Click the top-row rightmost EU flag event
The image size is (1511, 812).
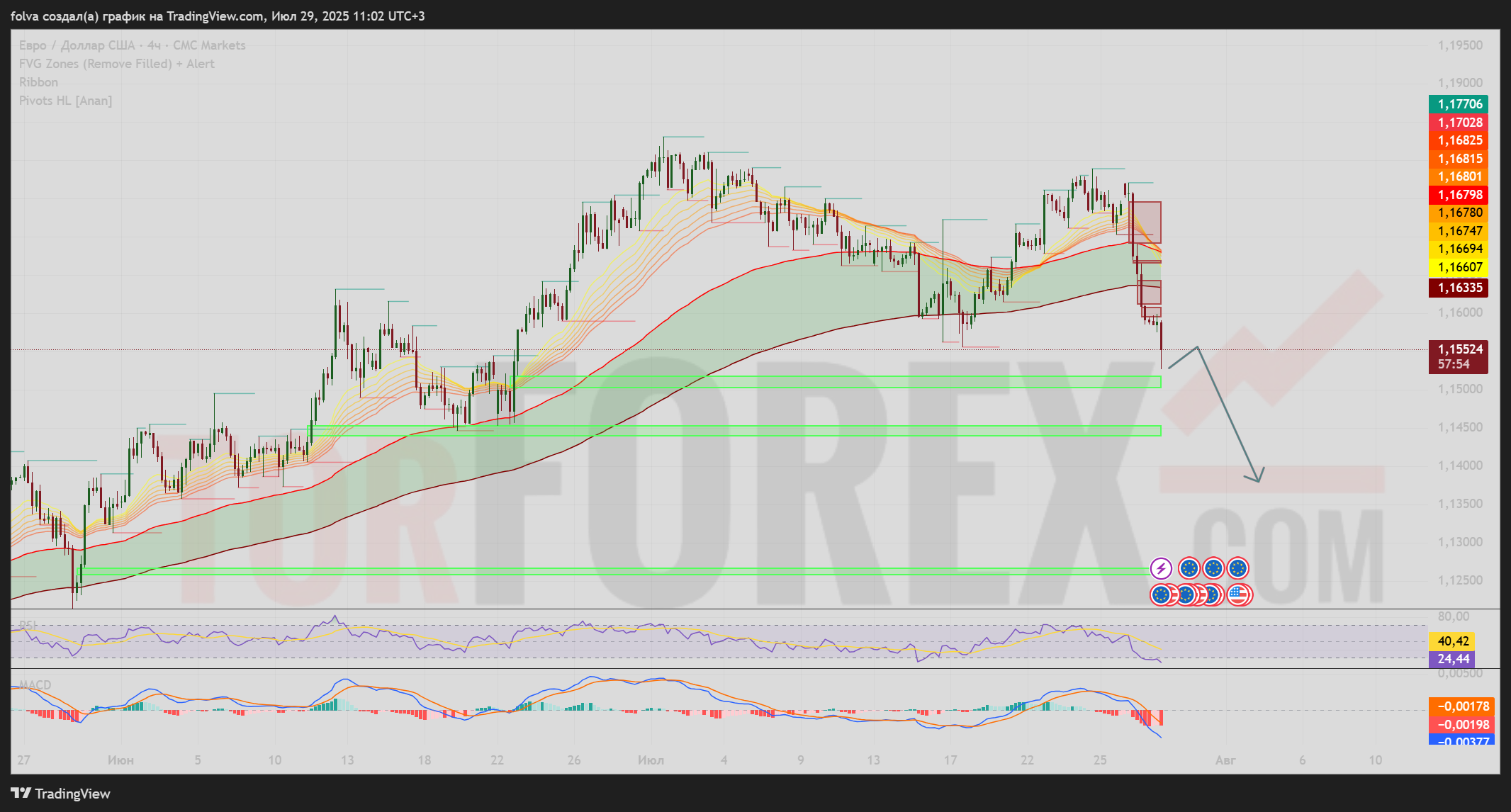tap(1237, 568)
